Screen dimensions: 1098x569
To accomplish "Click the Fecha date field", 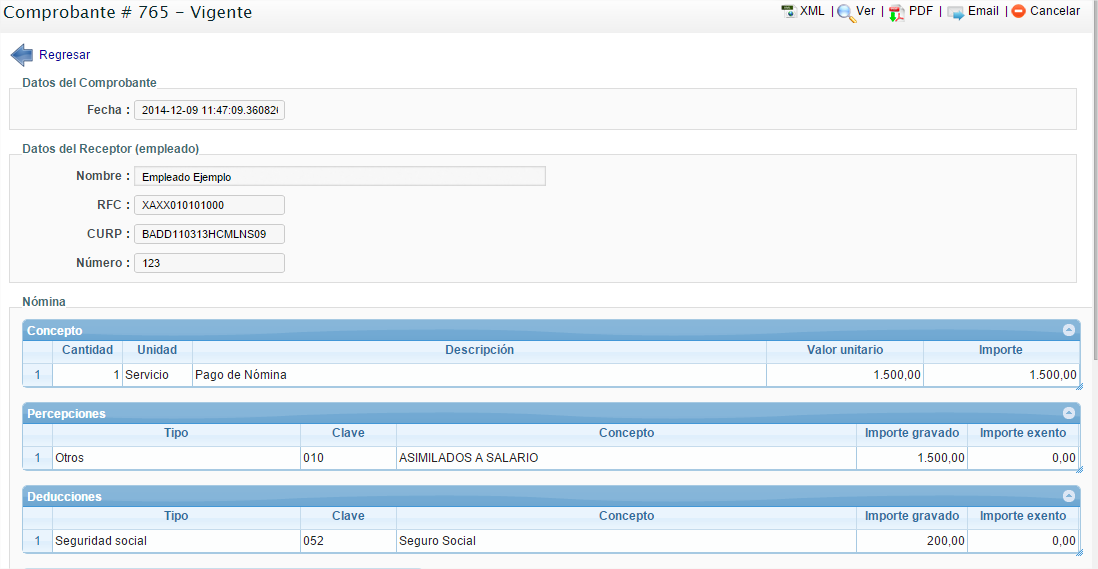I will [x=209, y=110].
